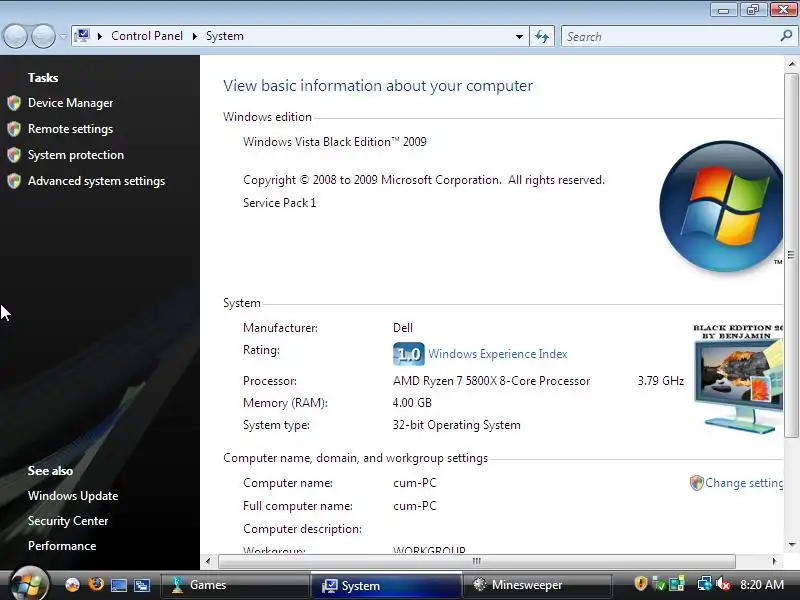
Task: Open the Windows Start orb
Action: [30, 584]
